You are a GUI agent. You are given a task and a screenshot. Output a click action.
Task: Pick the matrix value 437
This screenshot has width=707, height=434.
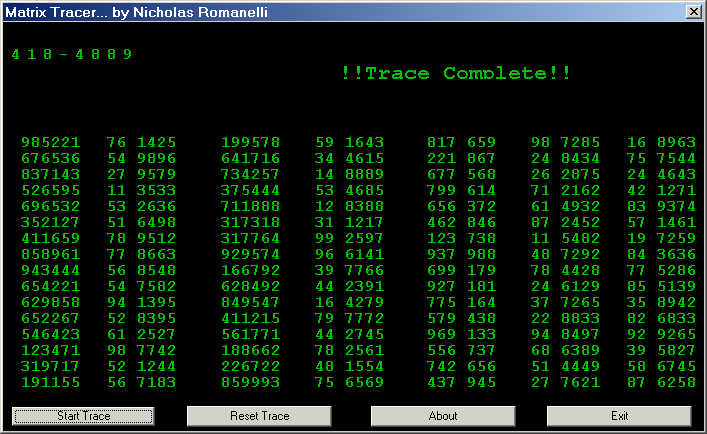point(441,383)
